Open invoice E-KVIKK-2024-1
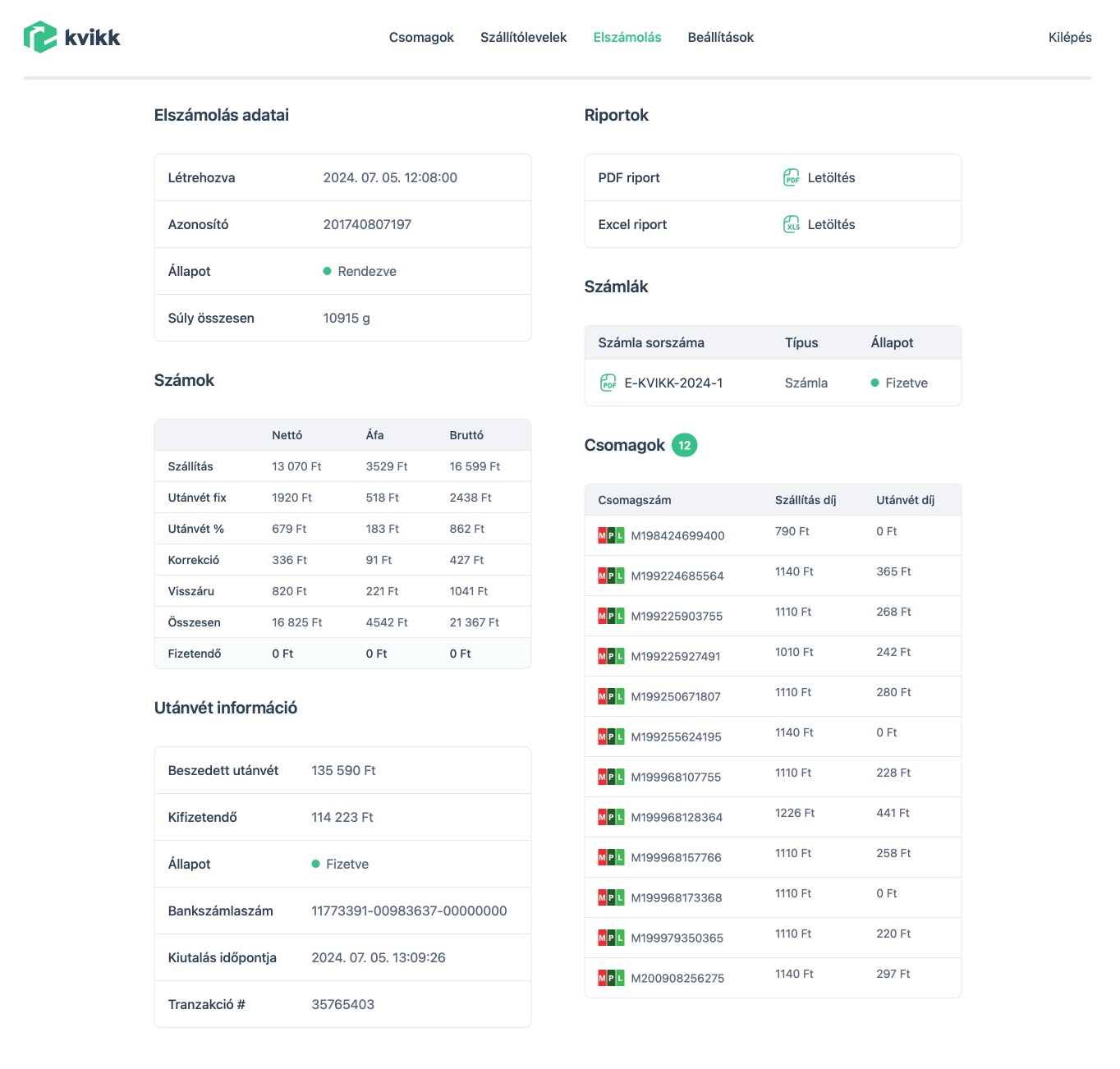1120x1069 pixels. pos(673,383)
